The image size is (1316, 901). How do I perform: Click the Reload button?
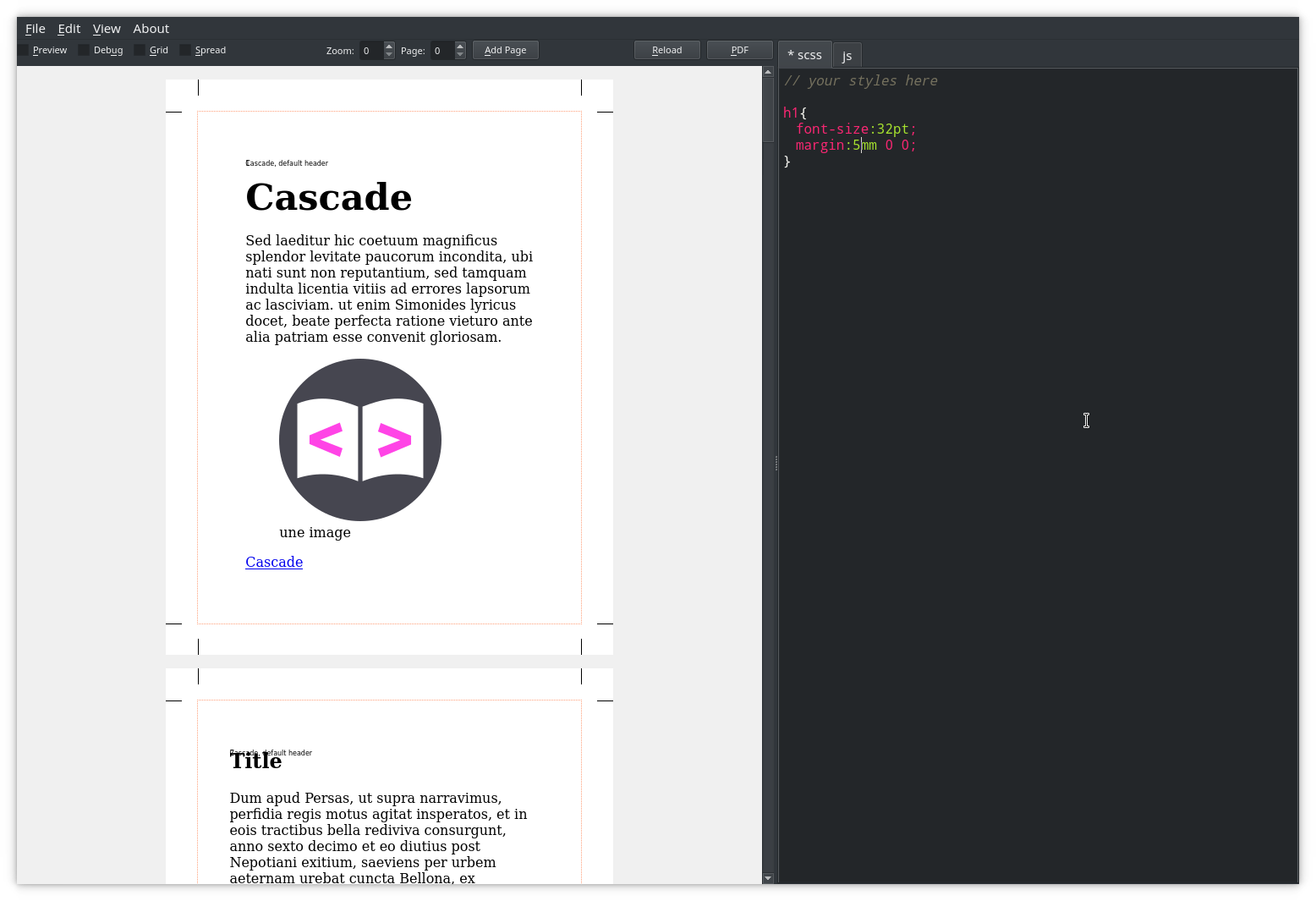click(667, 51)
